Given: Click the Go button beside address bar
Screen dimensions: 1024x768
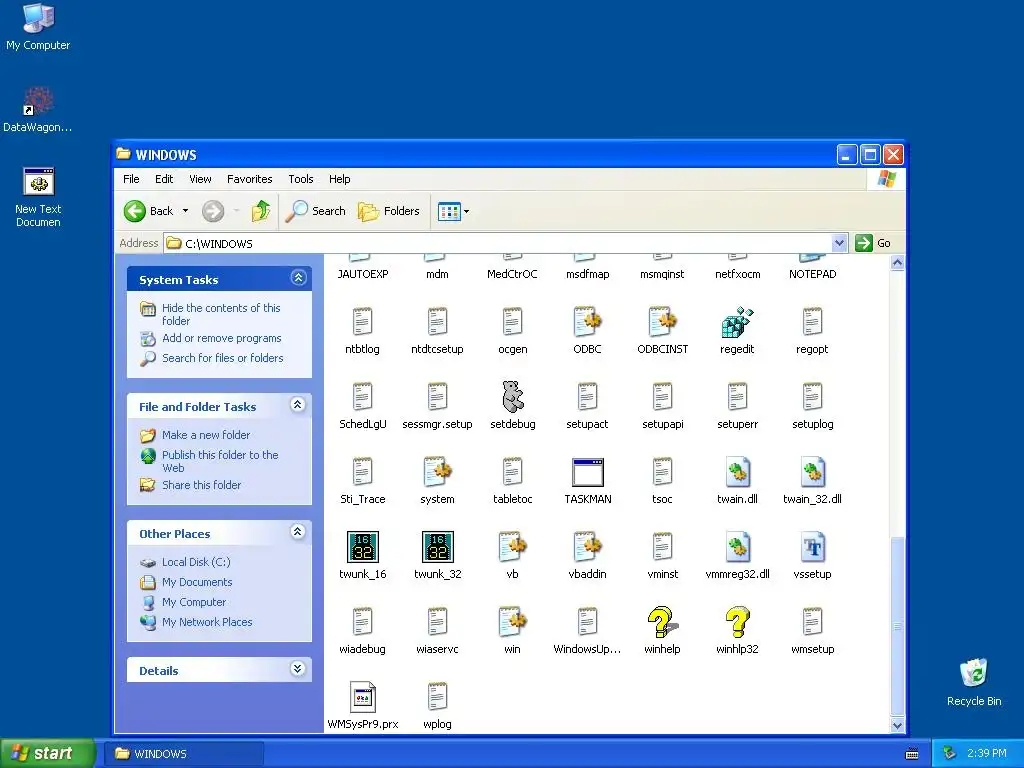Looking at the screenshot, I should tap(873, 243).
